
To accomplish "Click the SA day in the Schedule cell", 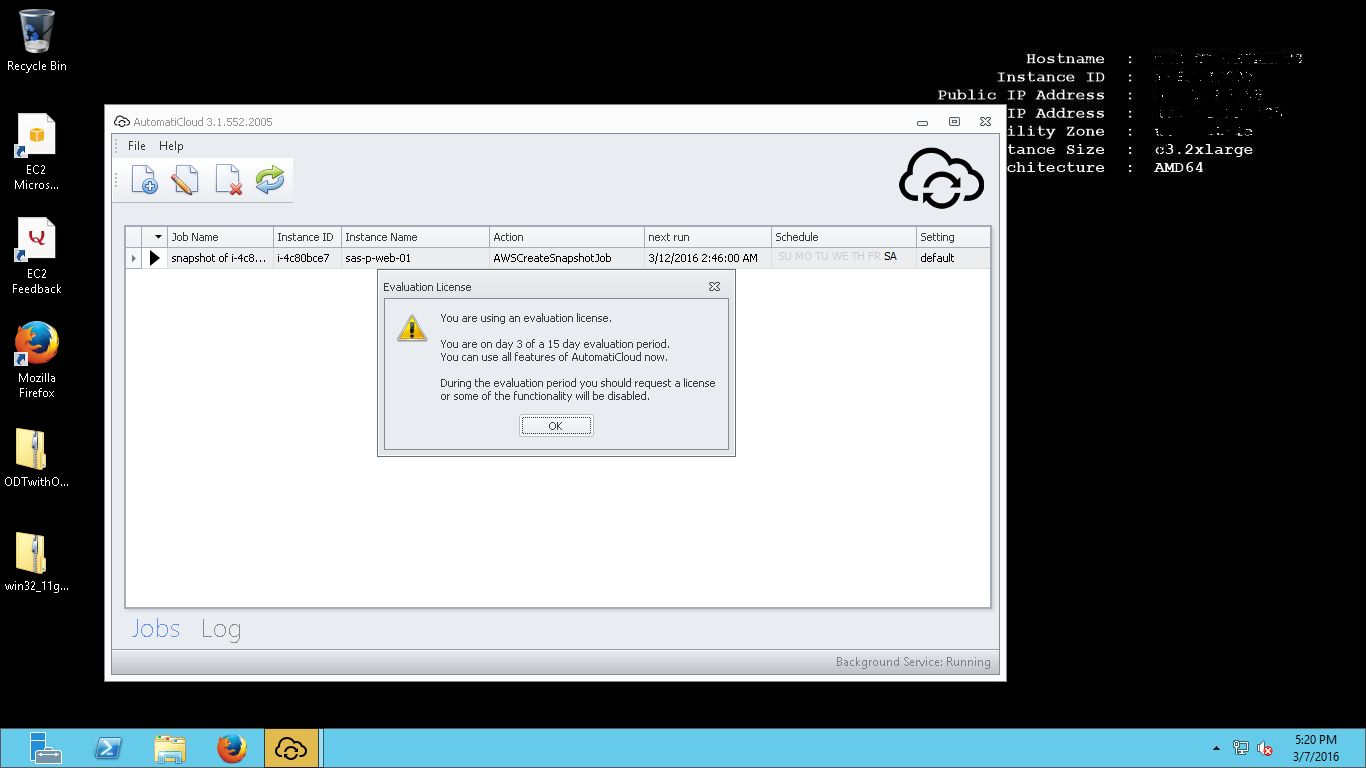I will pyautogui.click(x=890, y=257).
